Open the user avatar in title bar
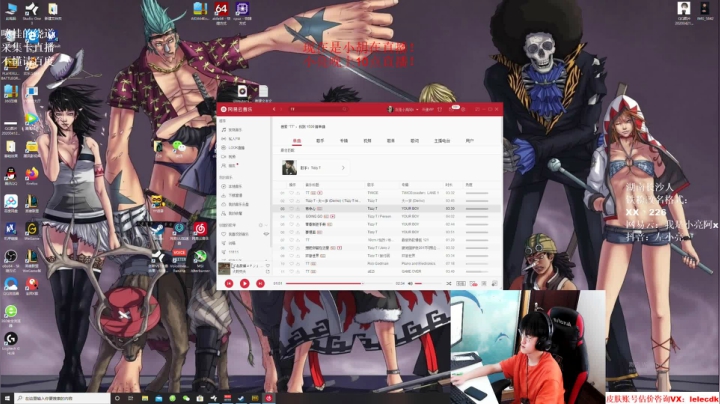 pos(390,109)
